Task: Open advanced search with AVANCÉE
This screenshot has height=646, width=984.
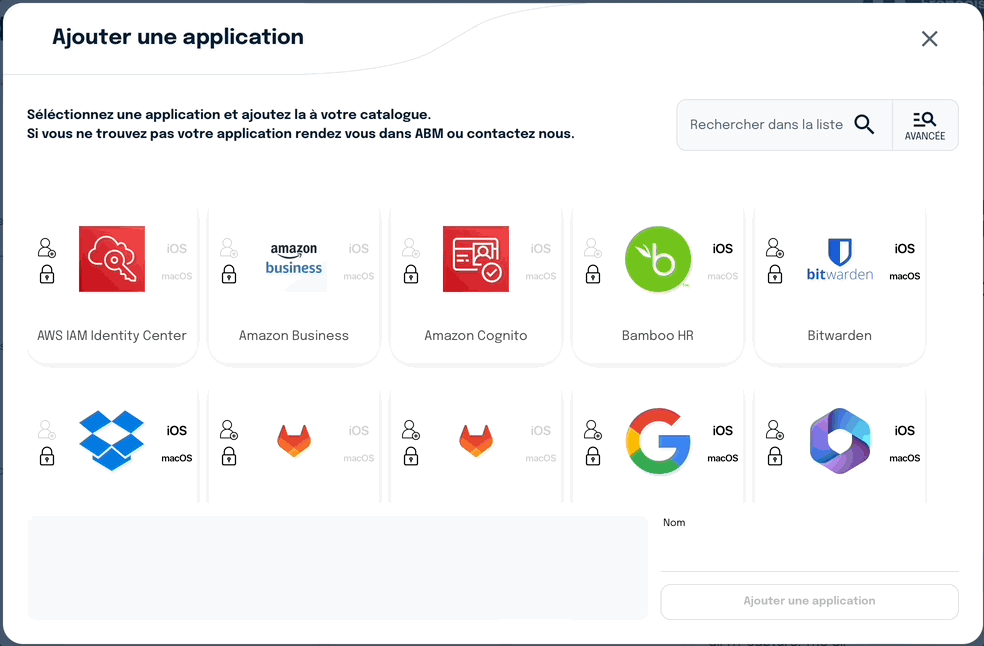Action: click(925, 125)
